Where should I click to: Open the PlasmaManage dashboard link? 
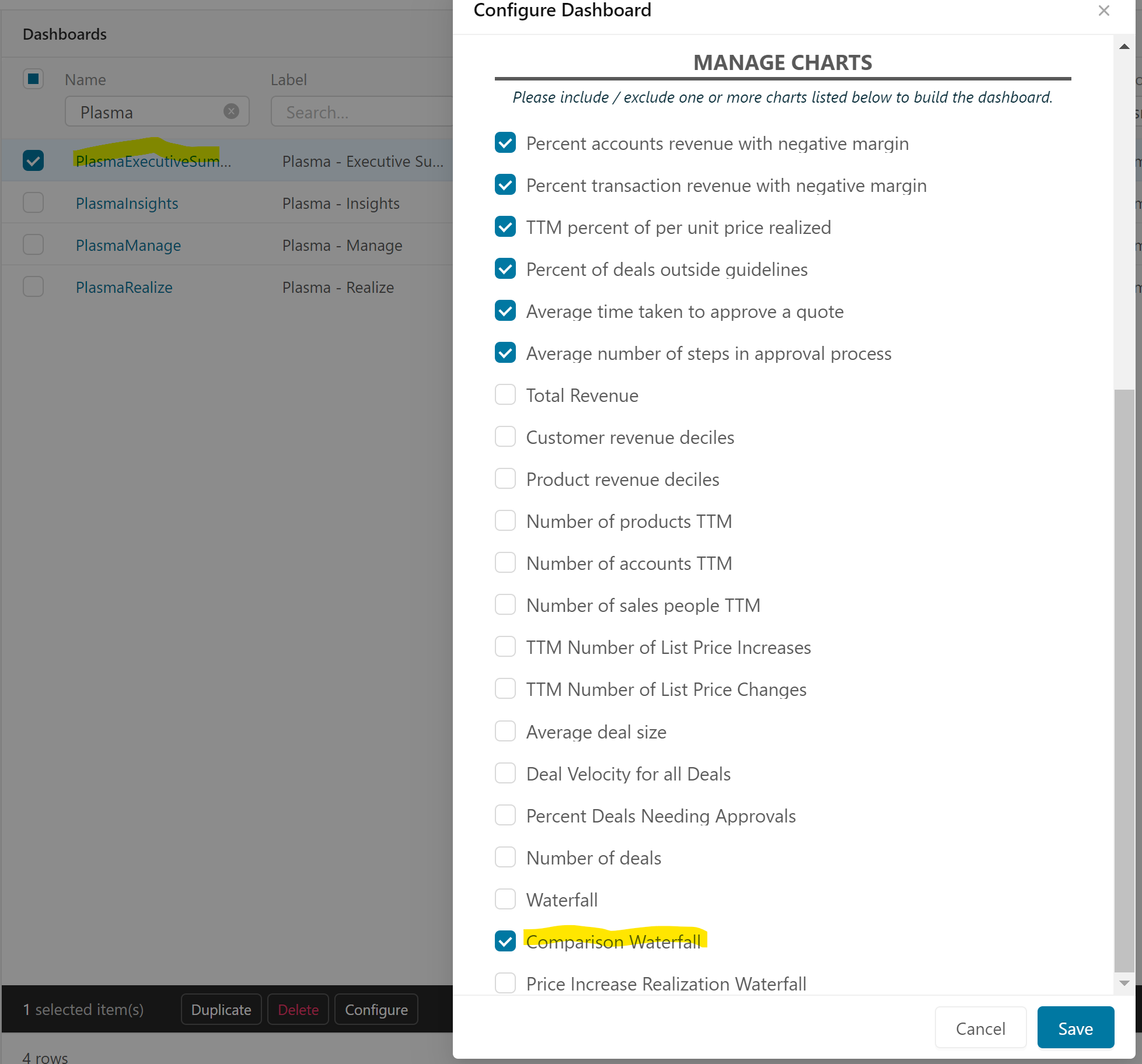pyautogui.click(x=128, y=245)
